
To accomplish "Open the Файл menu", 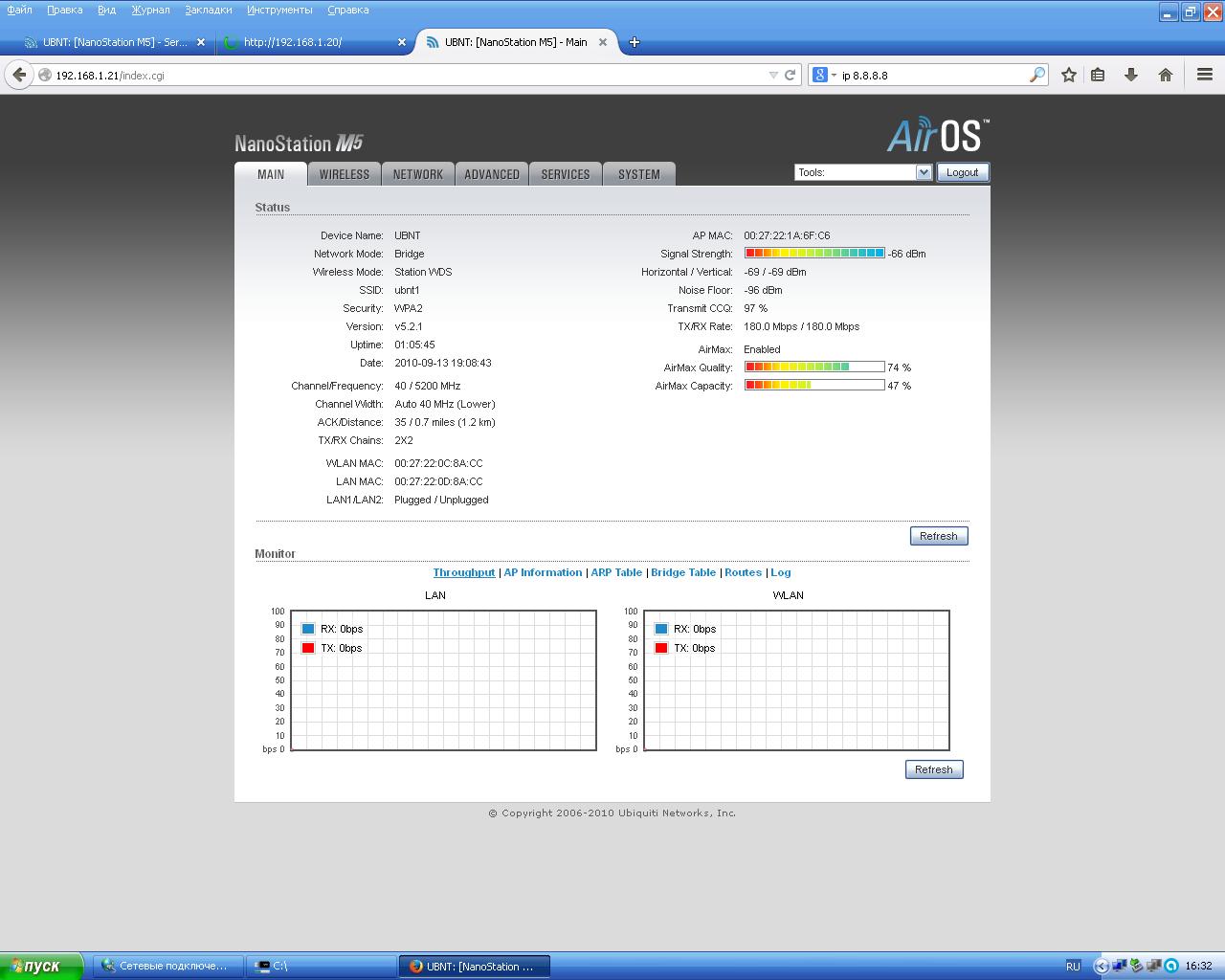I will [19, 10].
